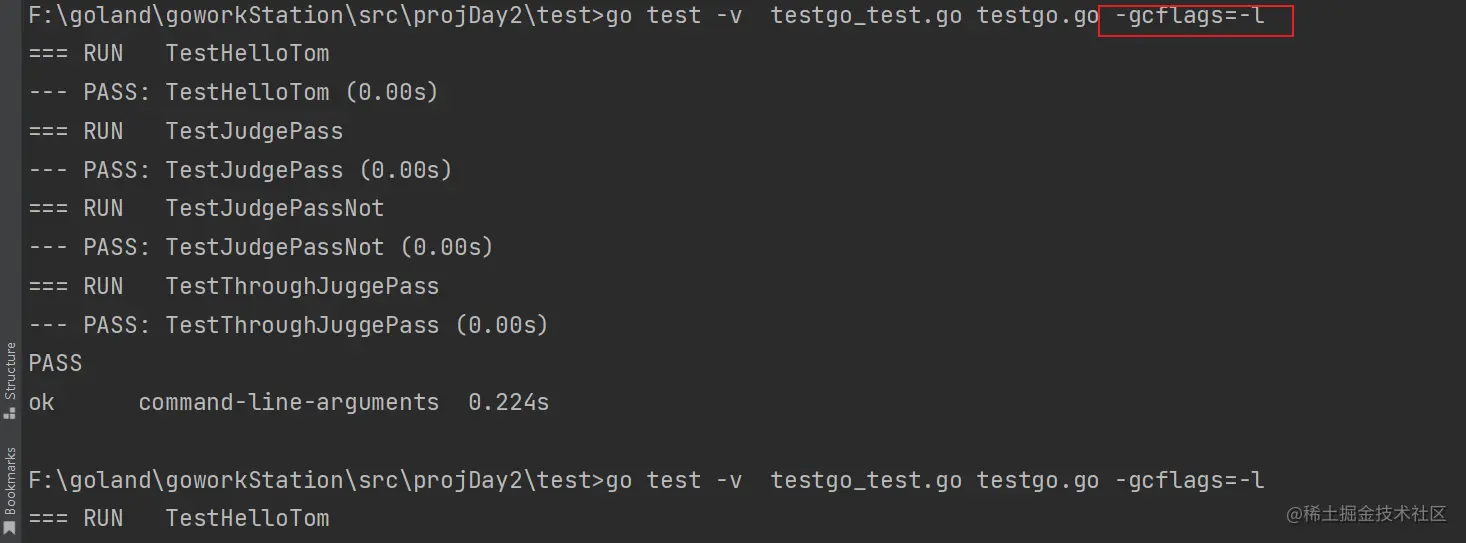The image size is (1466, 543).
Task: Open the Structure side tab label
Action: tap(10, 372)
